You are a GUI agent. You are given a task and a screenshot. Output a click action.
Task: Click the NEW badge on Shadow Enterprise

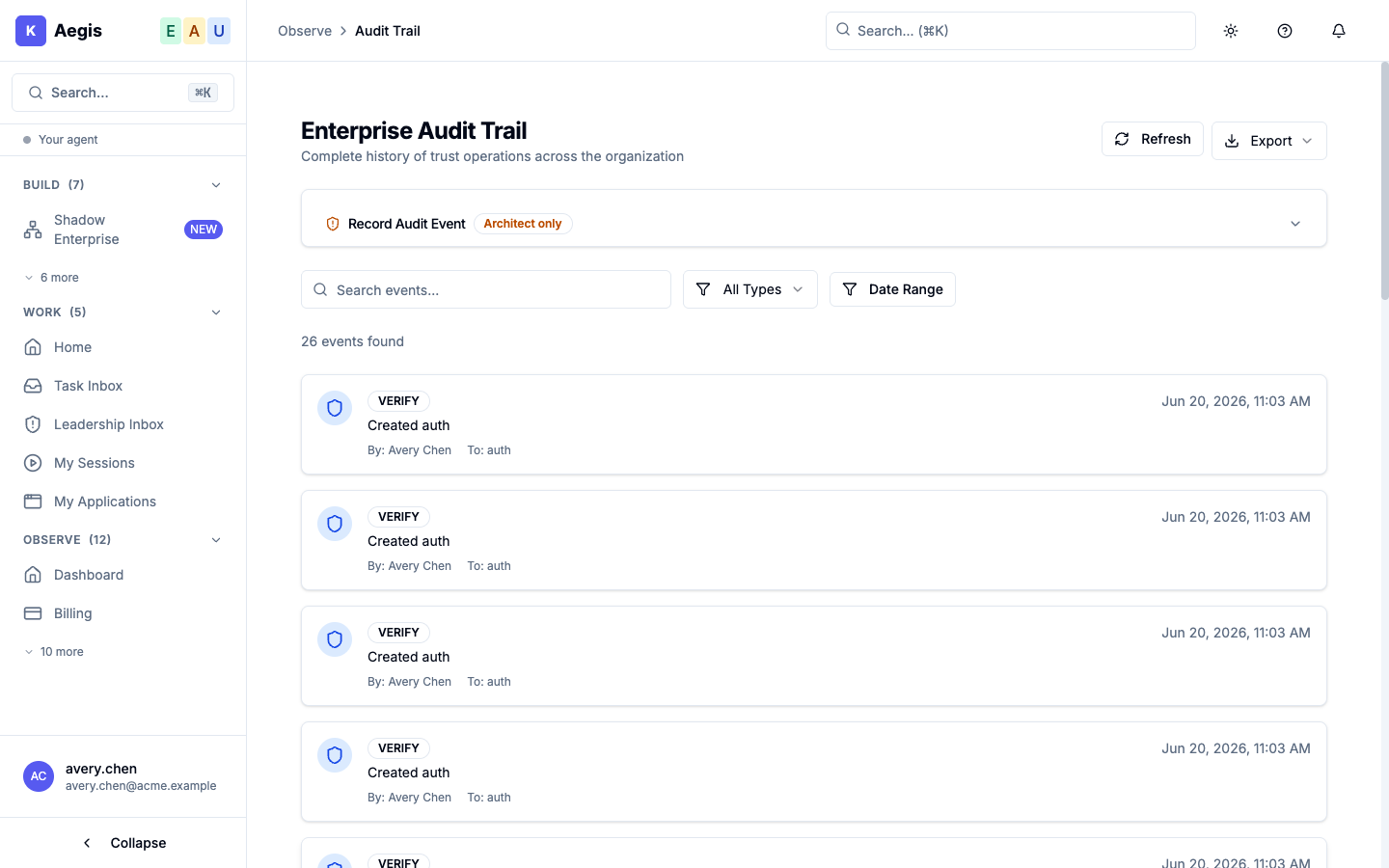pos(204,230)
